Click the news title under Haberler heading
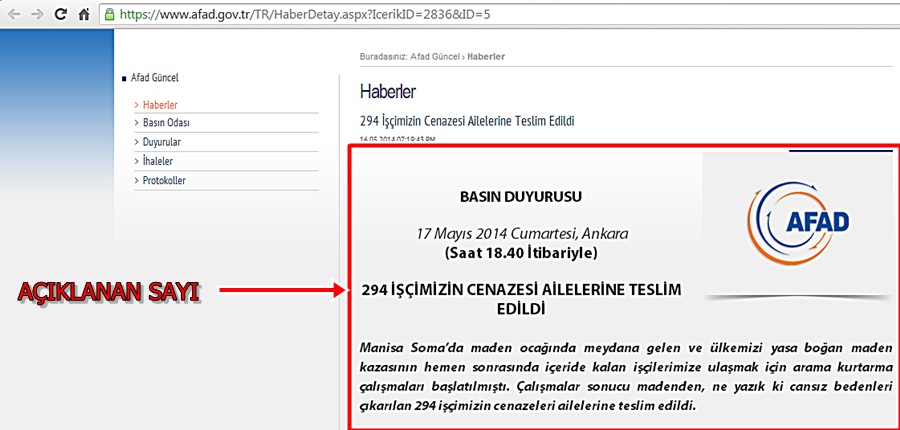The height and width of the screenshot is (430, 900). point(466,121)
